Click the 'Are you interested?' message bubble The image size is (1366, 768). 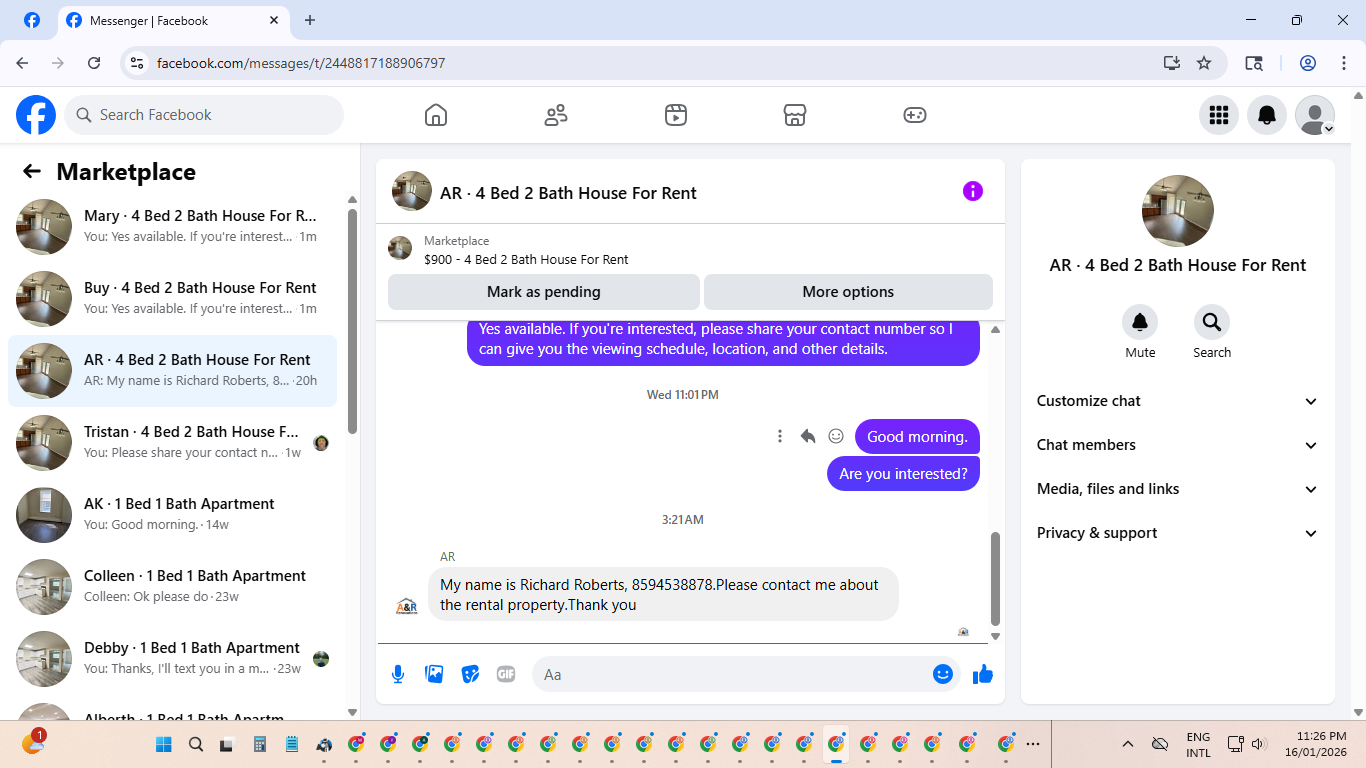(x=903, y=473)
